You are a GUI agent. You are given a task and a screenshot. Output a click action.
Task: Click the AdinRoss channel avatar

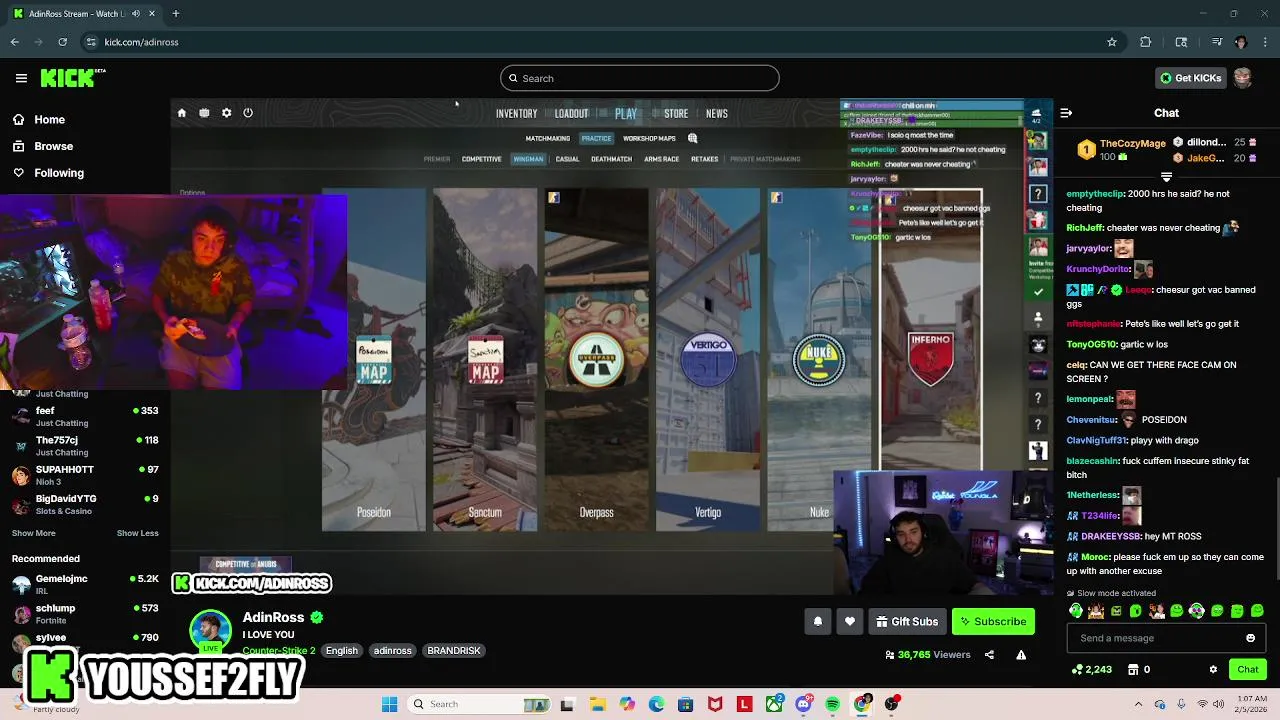(211, 629)
